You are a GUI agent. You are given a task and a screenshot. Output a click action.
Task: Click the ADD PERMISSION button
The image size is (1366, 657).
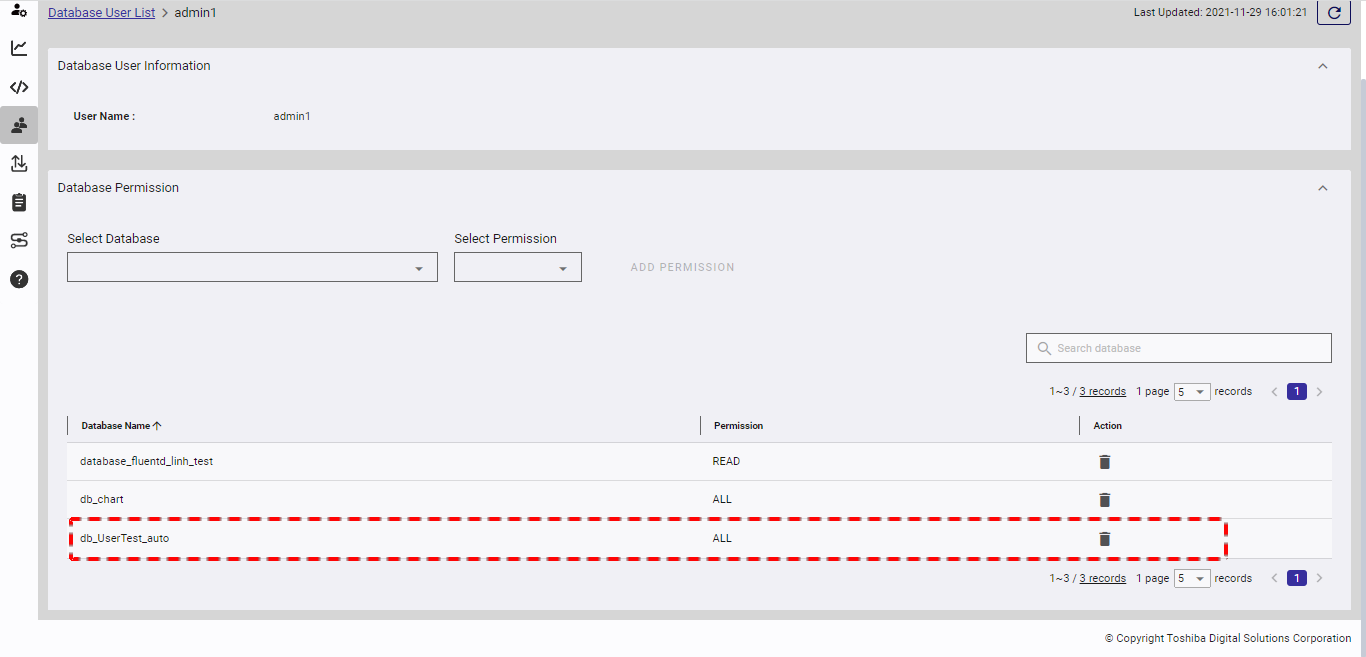[x=682, y=267]
